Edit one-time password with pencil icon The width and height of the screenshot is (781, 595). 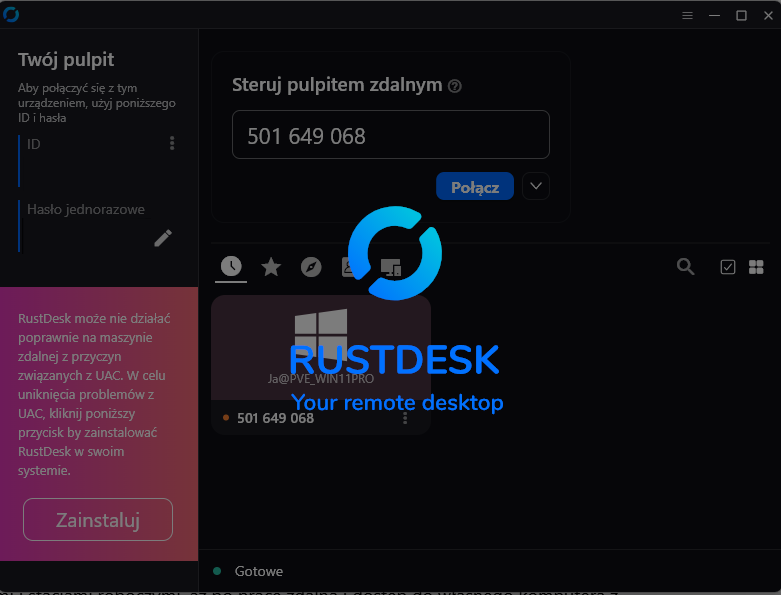tap(163, 238)
